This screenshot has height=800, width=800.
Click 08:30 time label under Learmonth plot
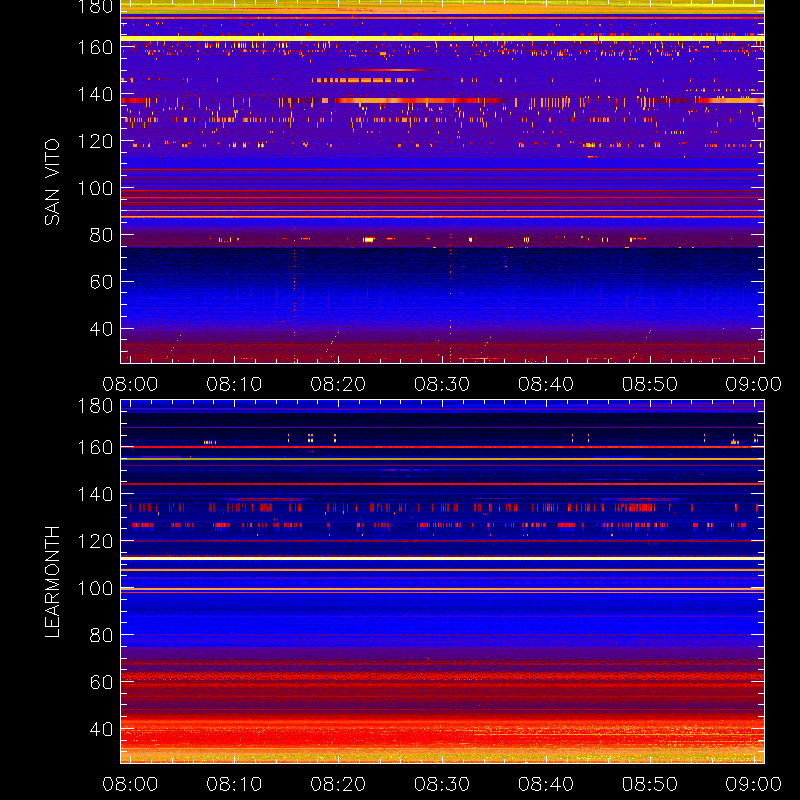coord(442,784)
